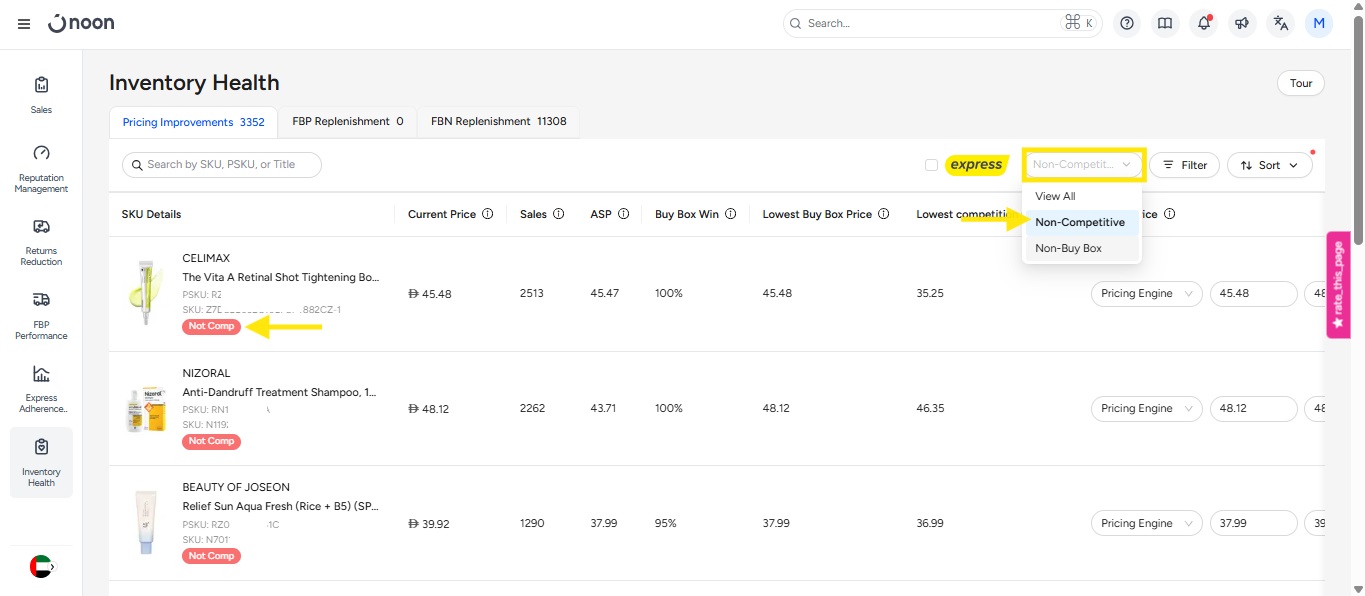Select Non-Buy Box from the dropdown list
The image size is (1365, 596).
pyautogui.click(x=1068, y=248)
